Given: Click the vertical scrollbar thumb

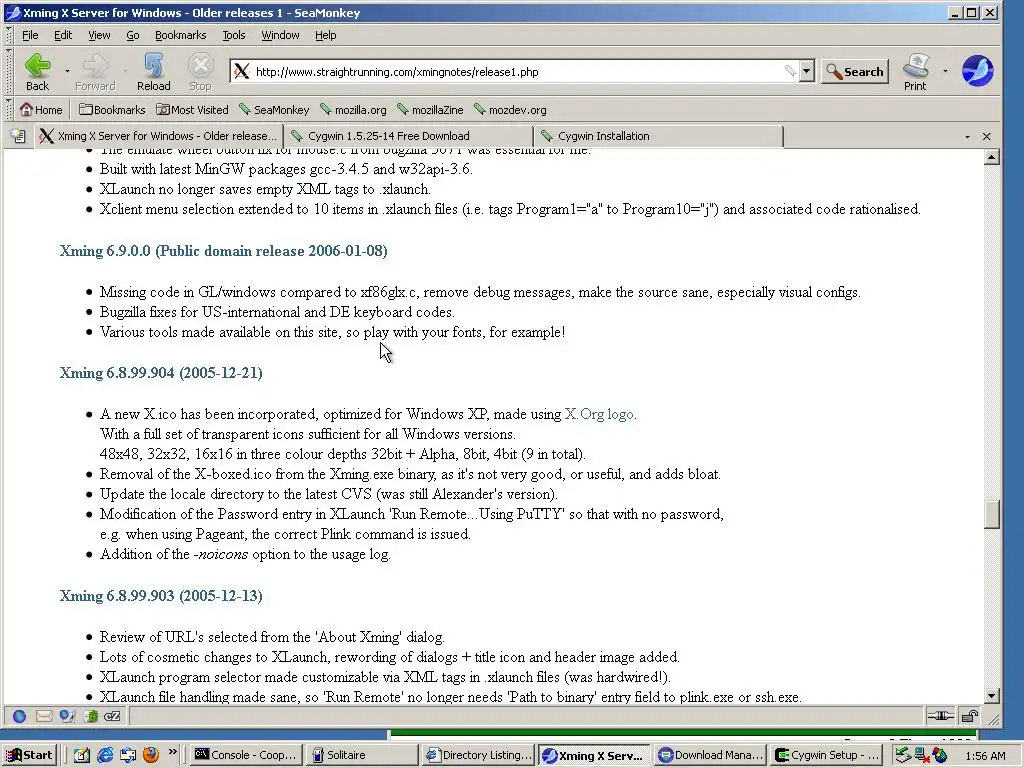Looking at the screenshot, I should point(991,514).
